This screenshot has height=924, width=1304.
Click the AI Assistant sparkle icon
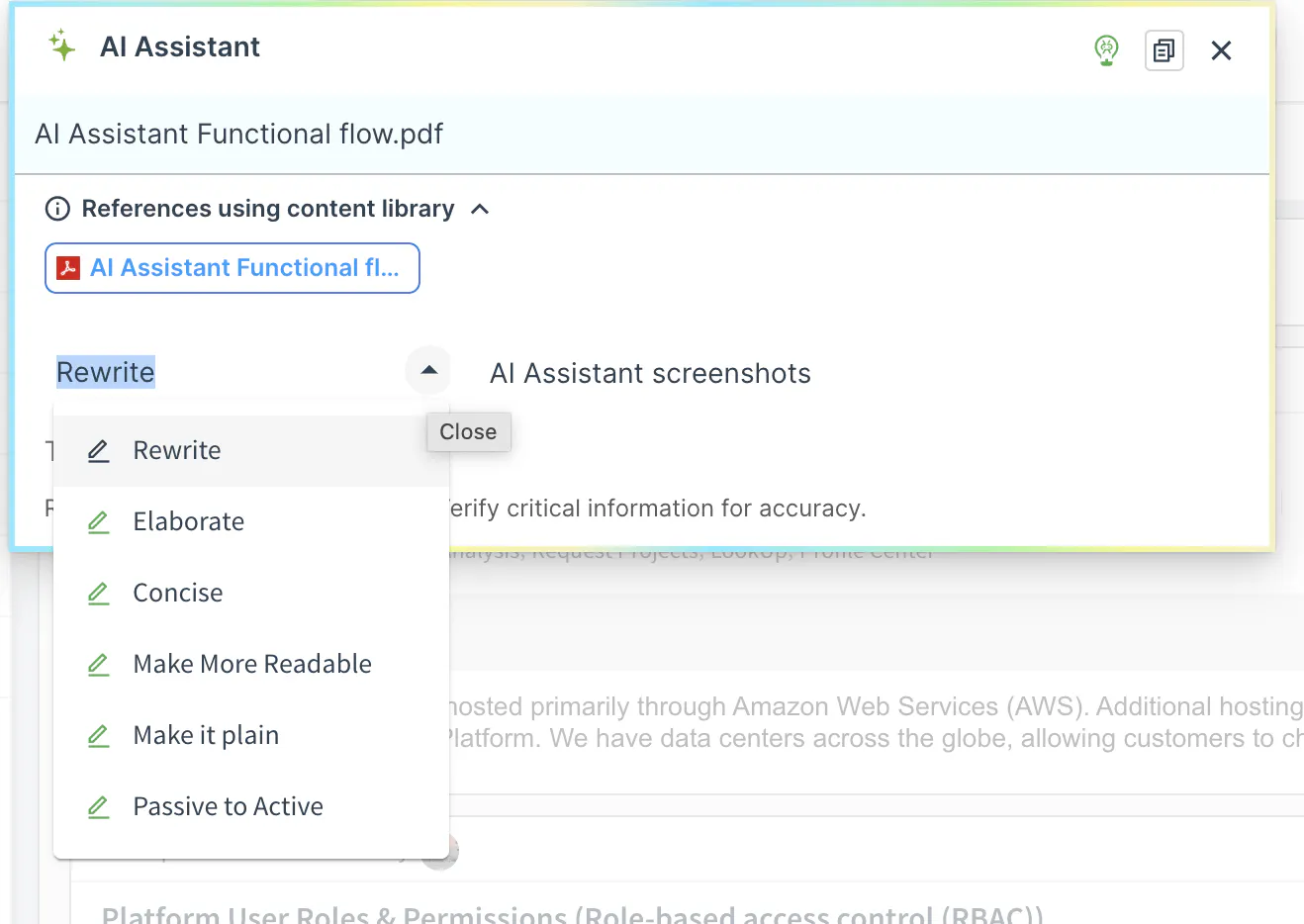pyautogui.click(x=61, y=46)
